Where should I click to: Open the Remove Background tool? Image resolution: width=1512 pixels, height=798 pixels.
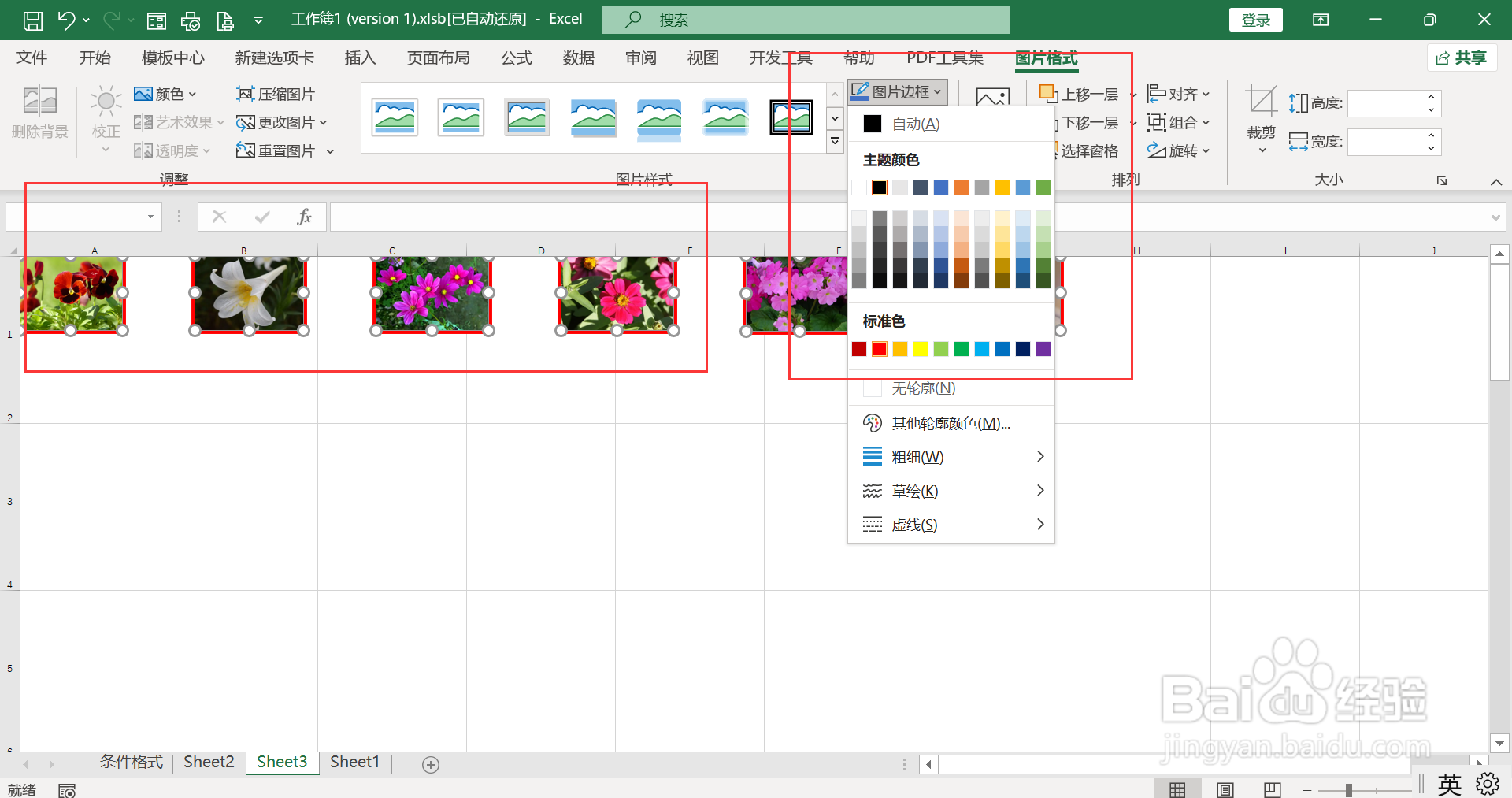(40, 113)
